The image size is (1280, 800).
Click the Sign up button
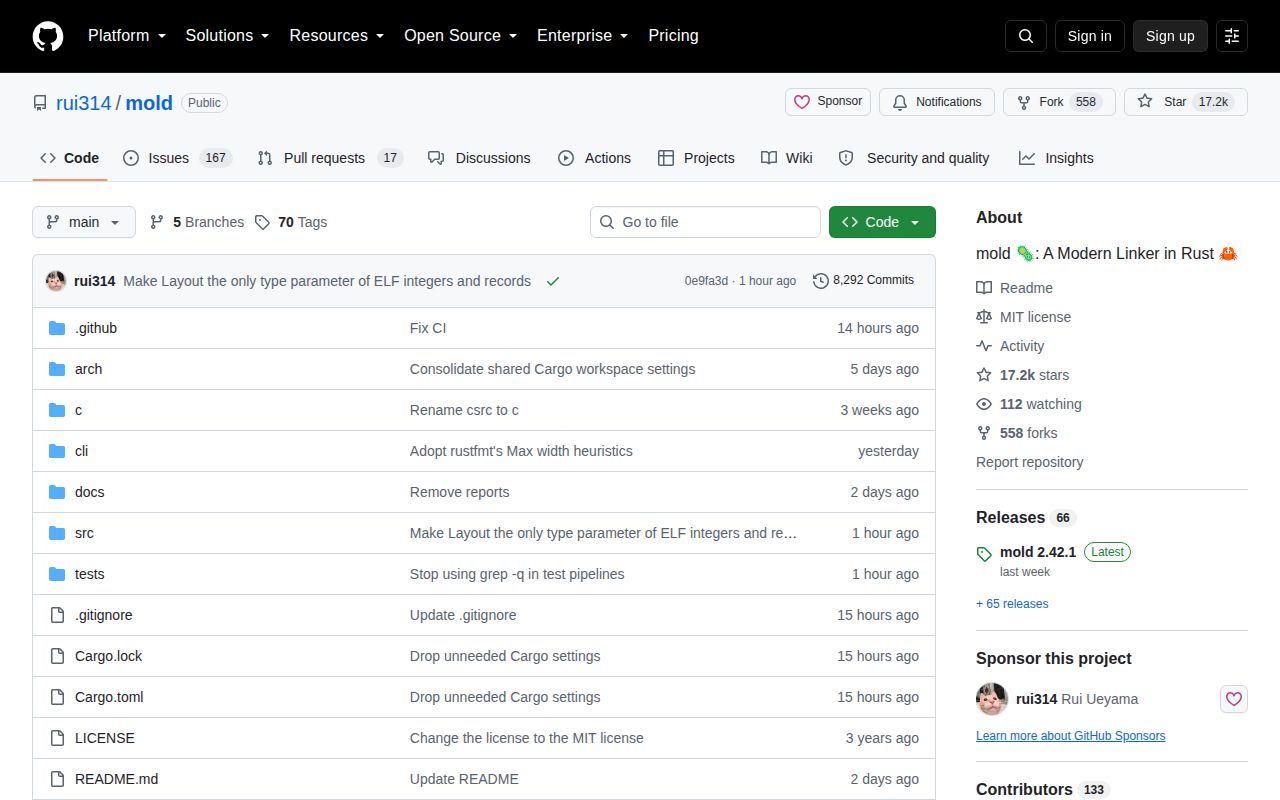[1170, 36]
